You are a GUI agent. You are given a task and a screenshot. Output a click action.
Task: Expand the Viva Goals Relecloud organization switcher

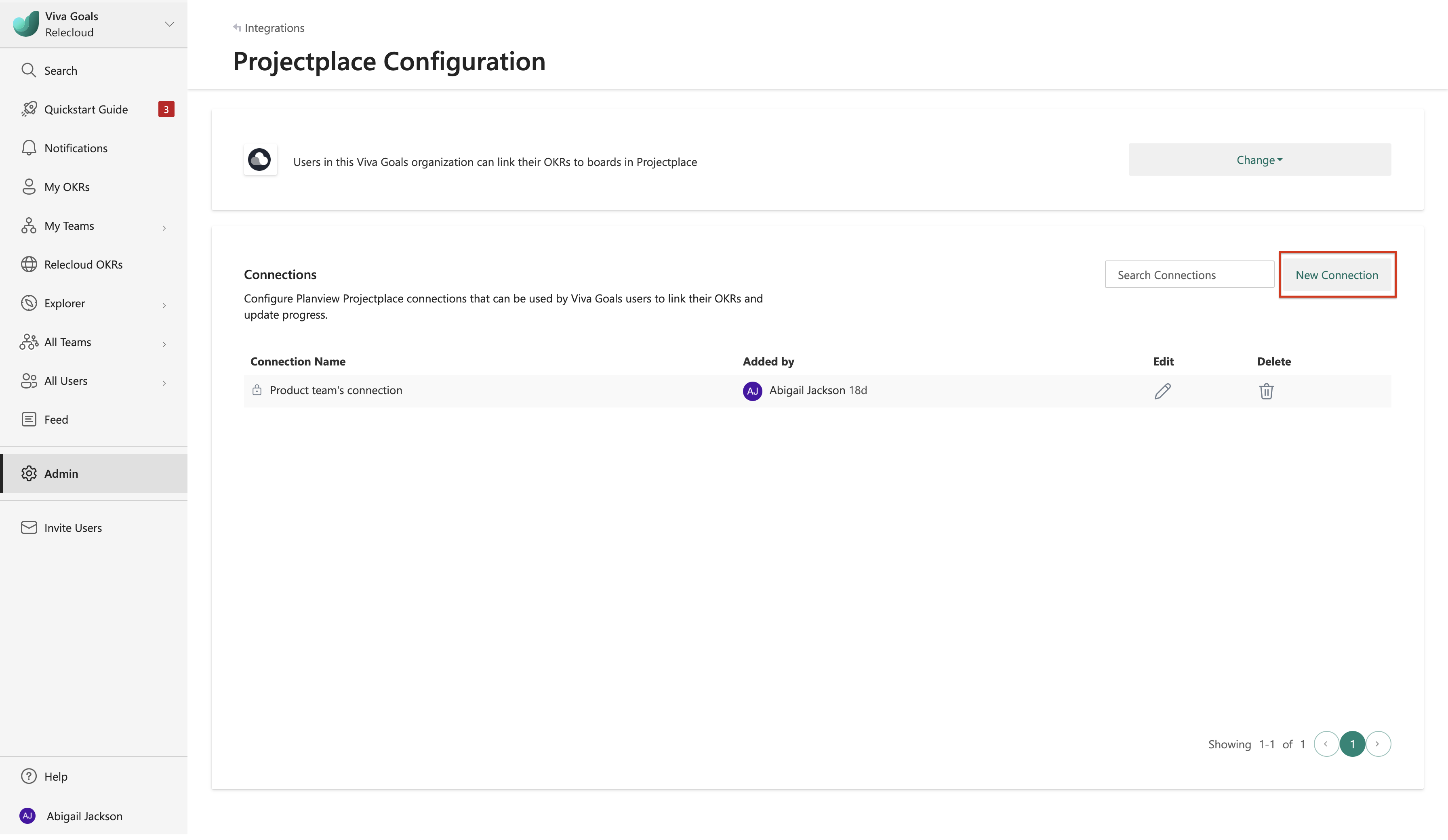[169, 24]
